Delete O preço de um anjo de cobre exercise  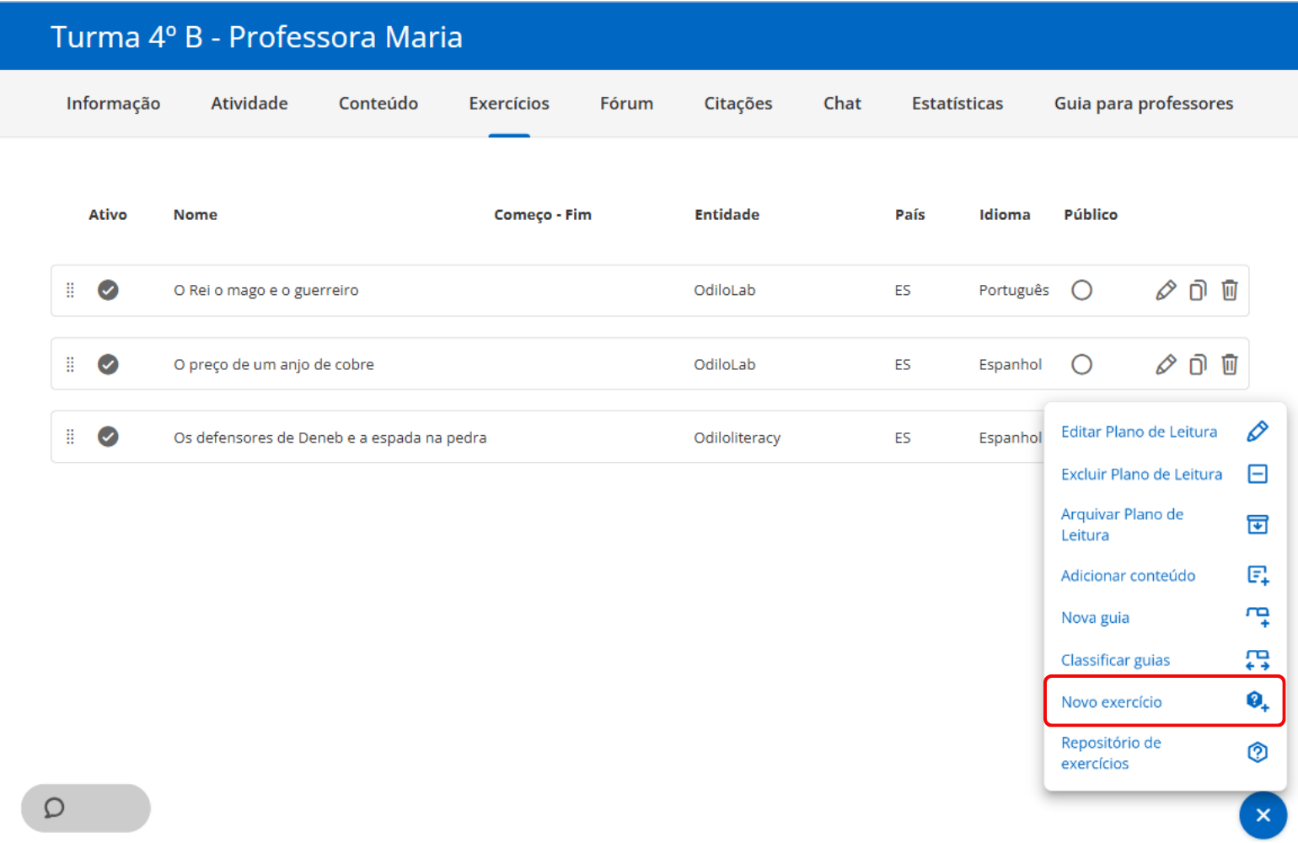pyautogui.click(x=1229, y=365)
